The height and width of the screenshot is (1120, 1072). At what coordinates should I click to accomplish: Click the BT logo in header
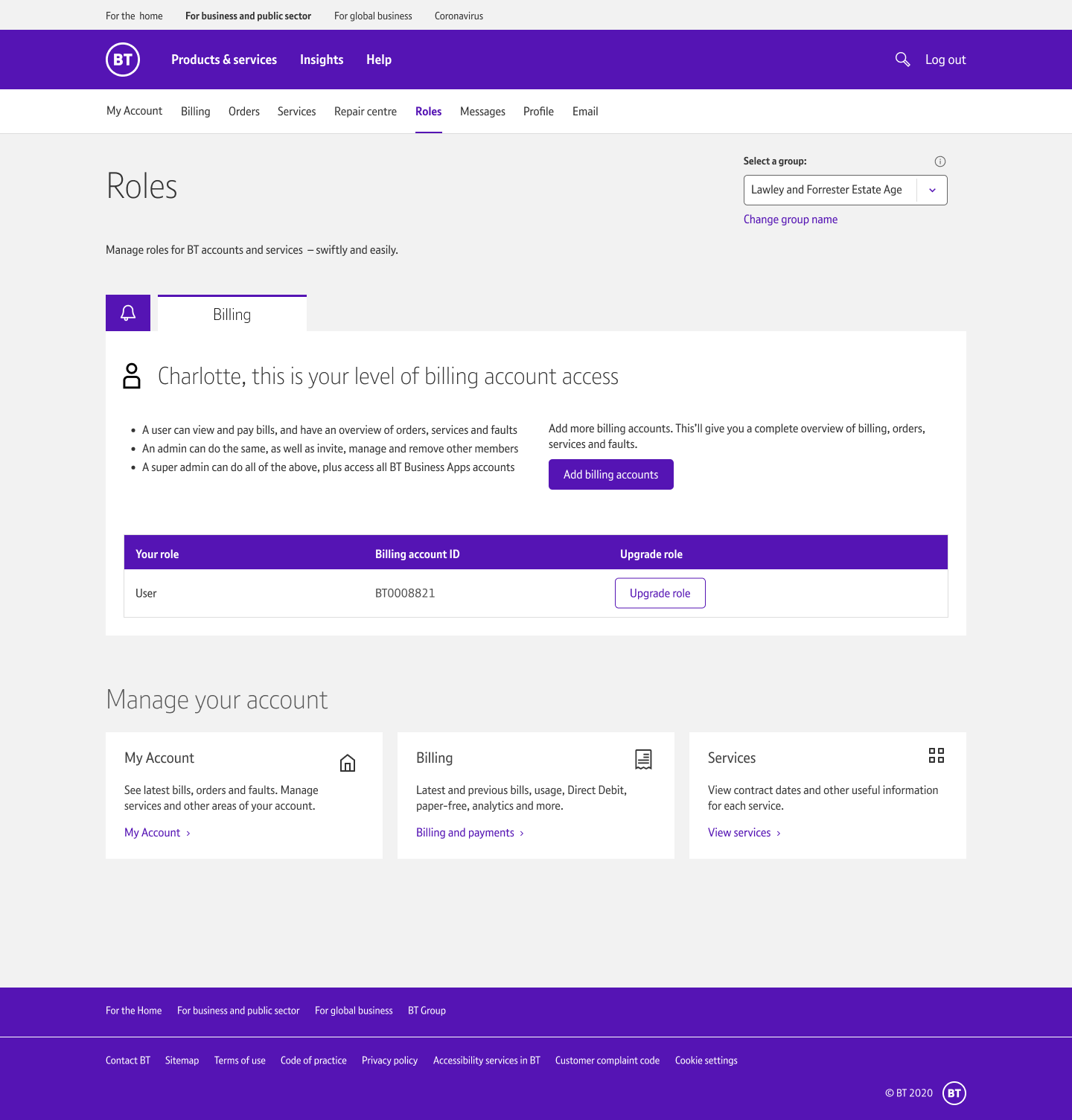123,60
